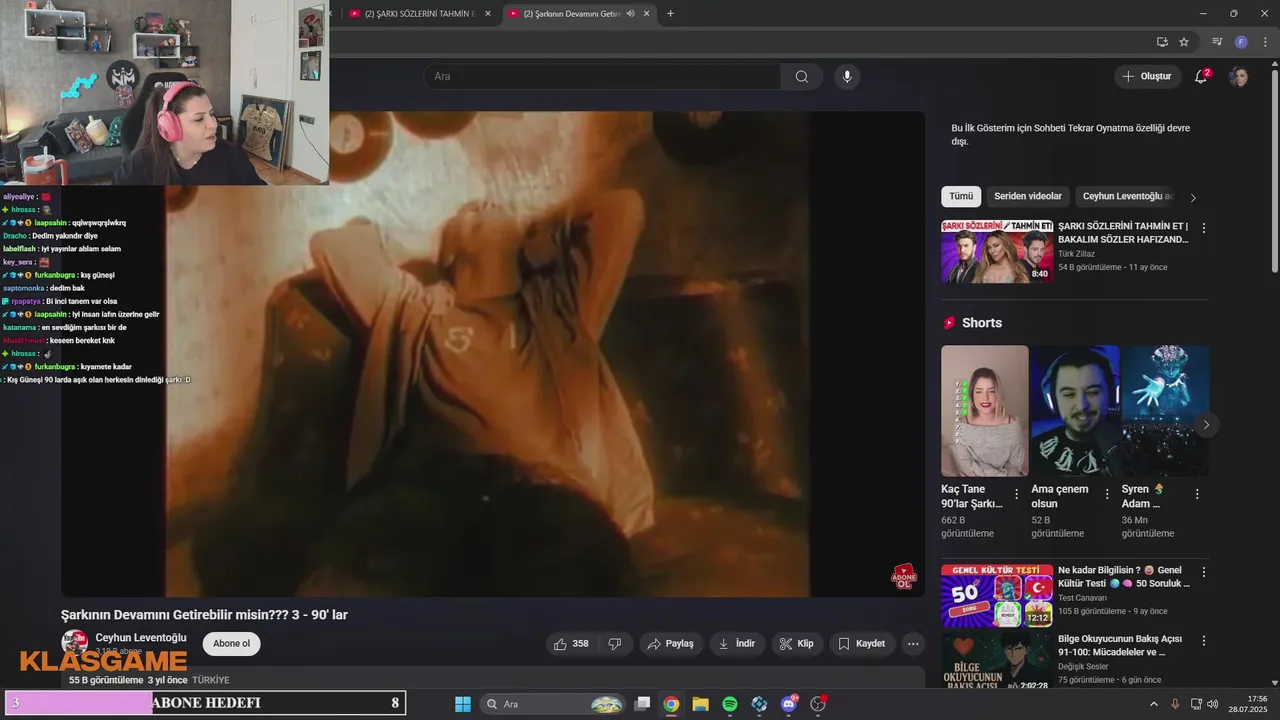Screen dimensions: 1280x720
Task: Switch to the Şarkının Devamını Getirebilir browser tab
Action: tap(578, 14)
